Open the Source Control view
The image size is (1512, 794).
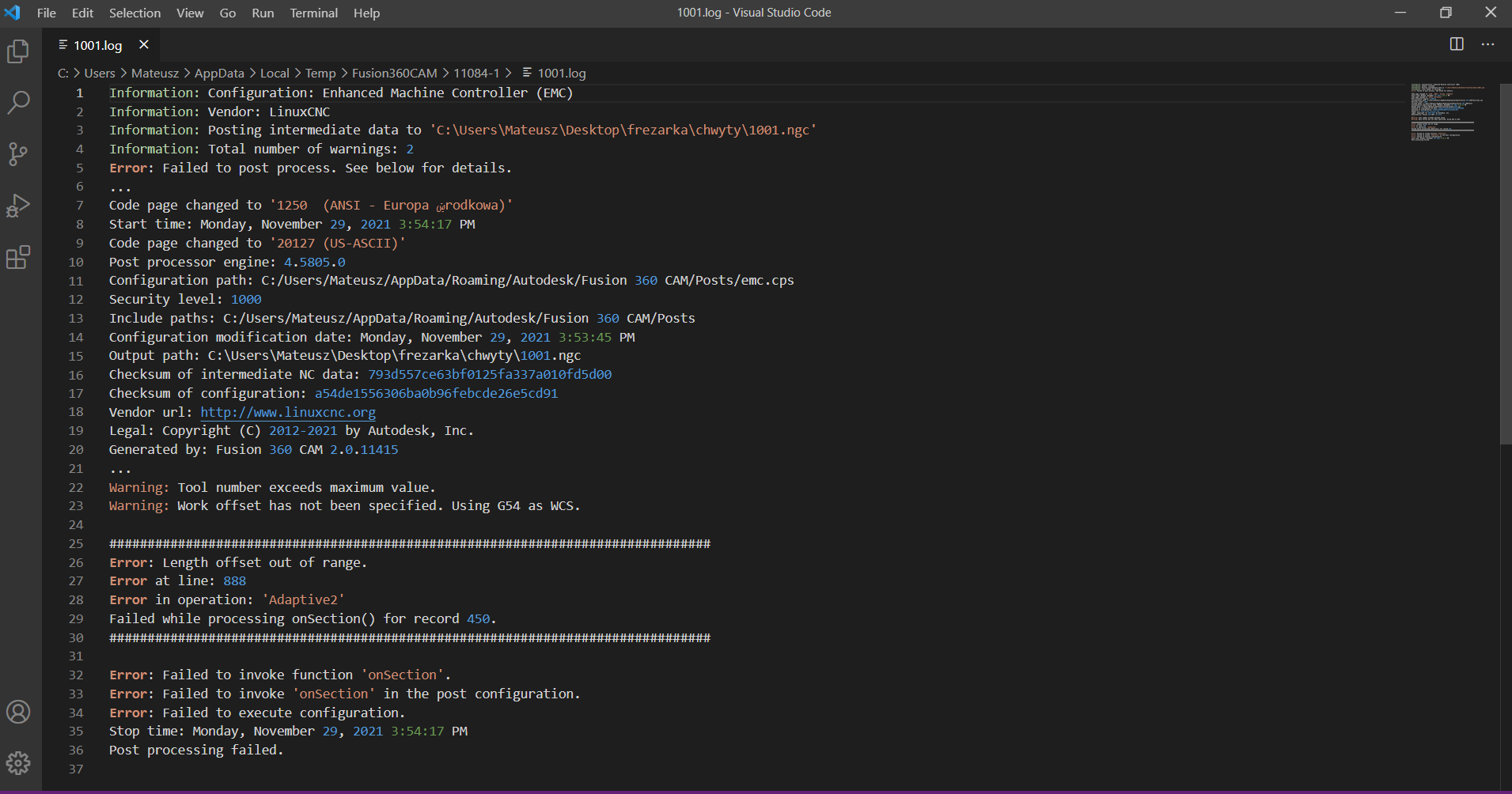click(x=18, y=153)
